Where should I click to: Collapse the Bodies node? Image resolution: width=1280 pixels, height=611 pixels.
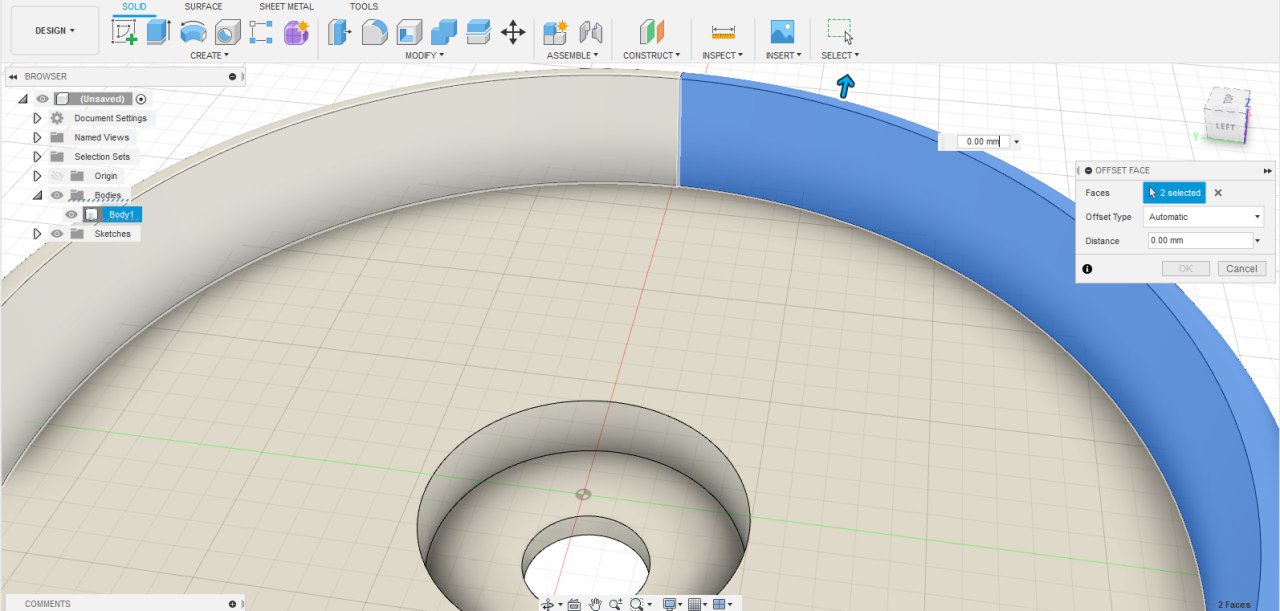coord(38,195)
